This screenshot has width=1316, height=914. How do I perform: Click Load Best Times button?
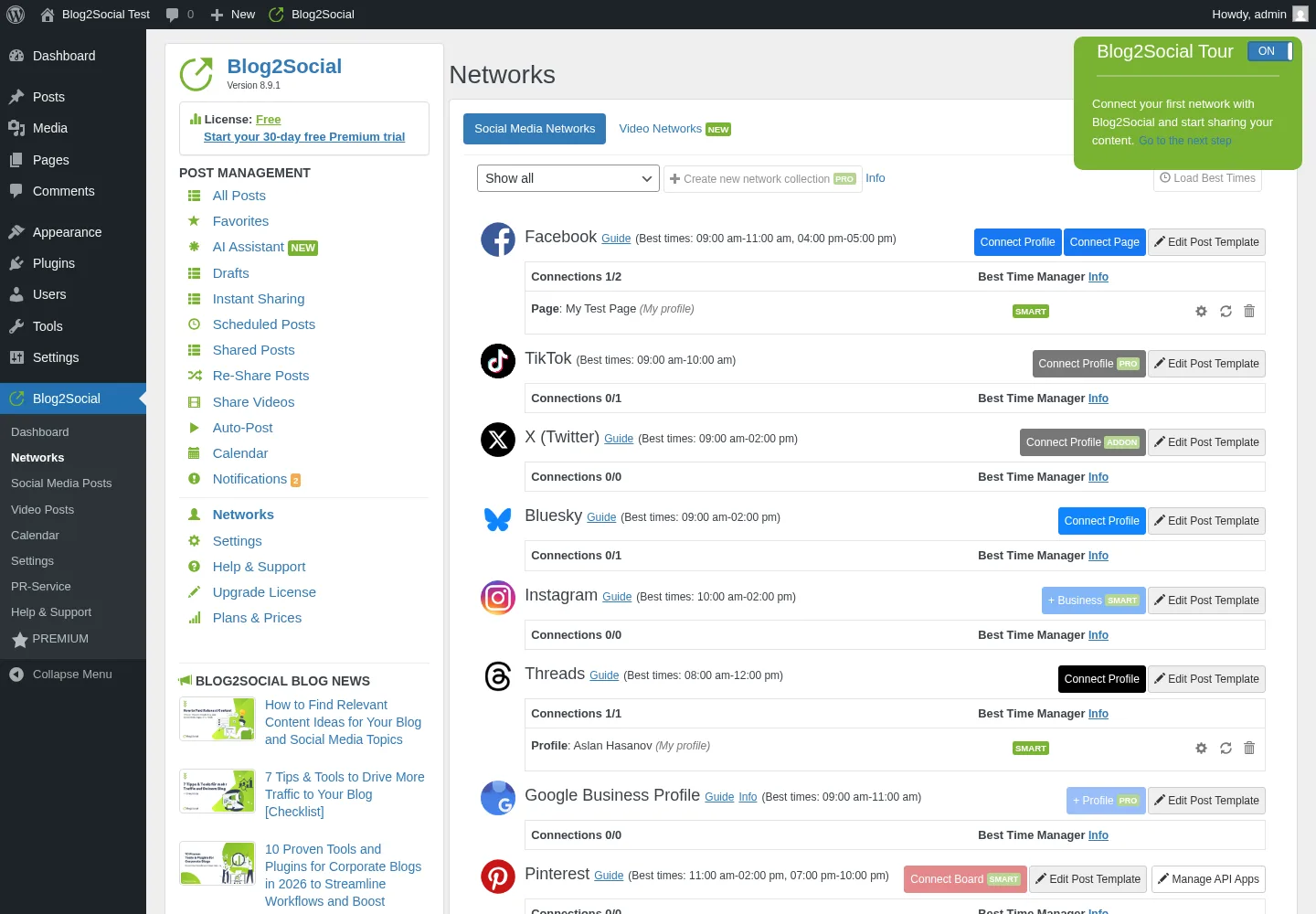(1207, 178)
